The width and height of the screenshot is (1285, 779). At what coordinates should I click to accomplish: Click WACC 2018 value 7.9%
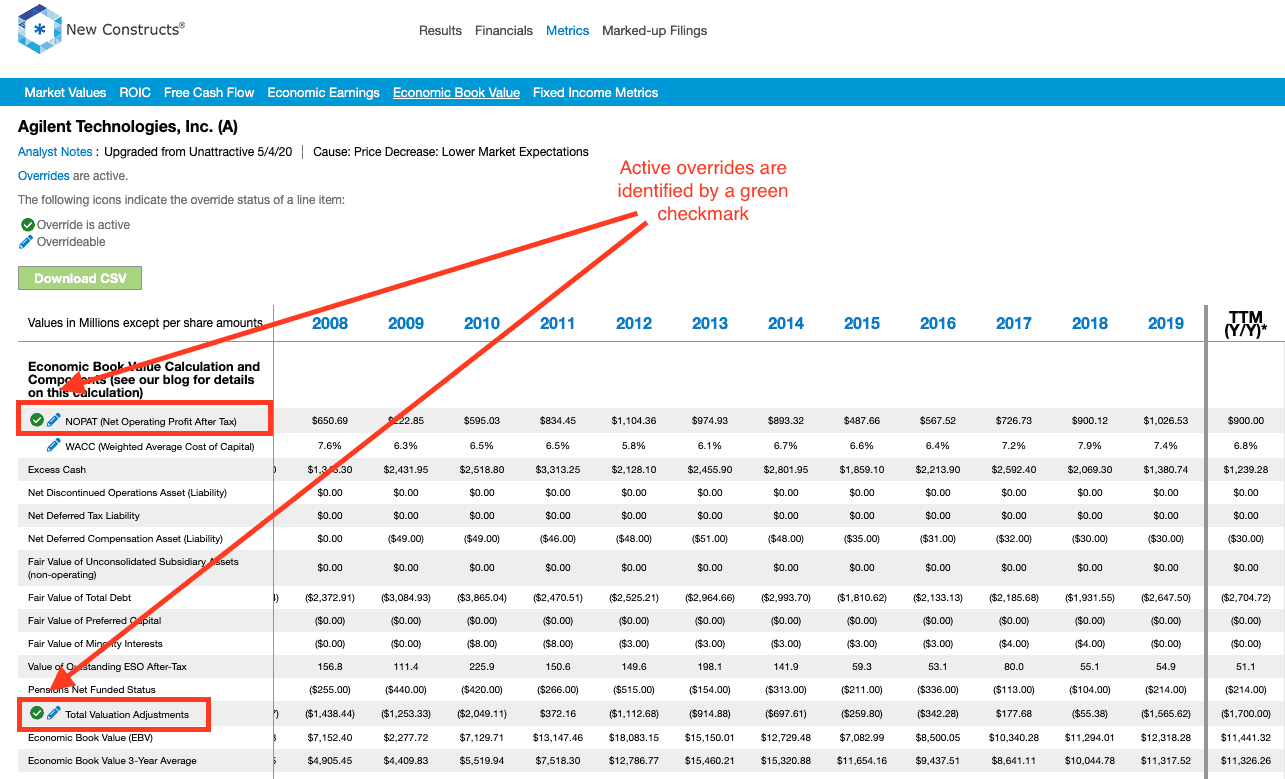[x=1090, y=446]
